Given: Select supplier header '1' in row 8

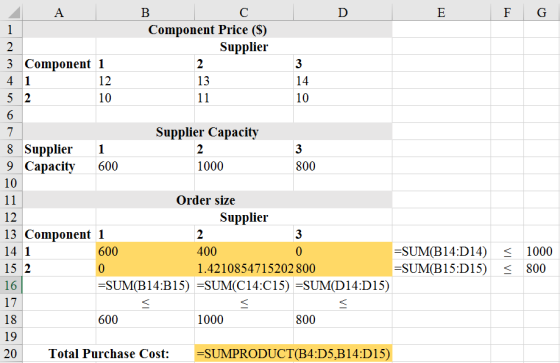Looking at the screenshot, I should (145, 149).
